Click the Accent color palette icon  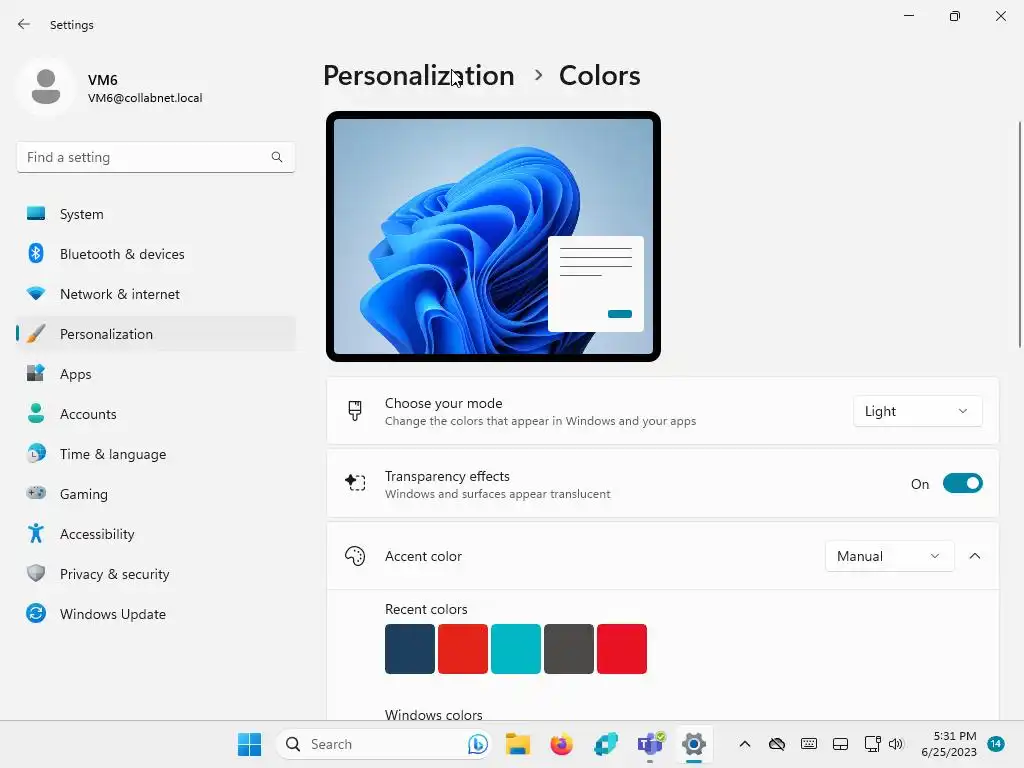tap(355, 556)
